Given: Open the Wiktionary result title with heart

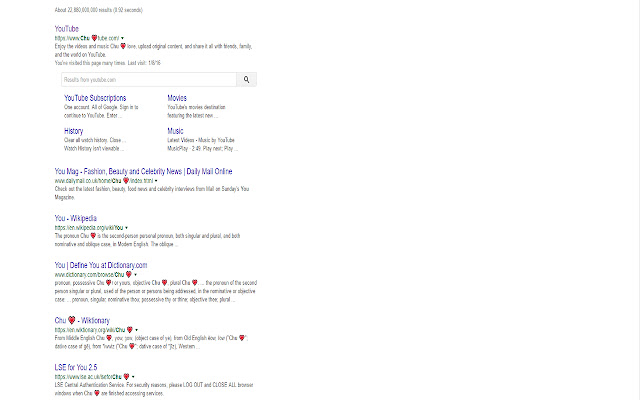Looking at the screenshot, I should point(82,320).
